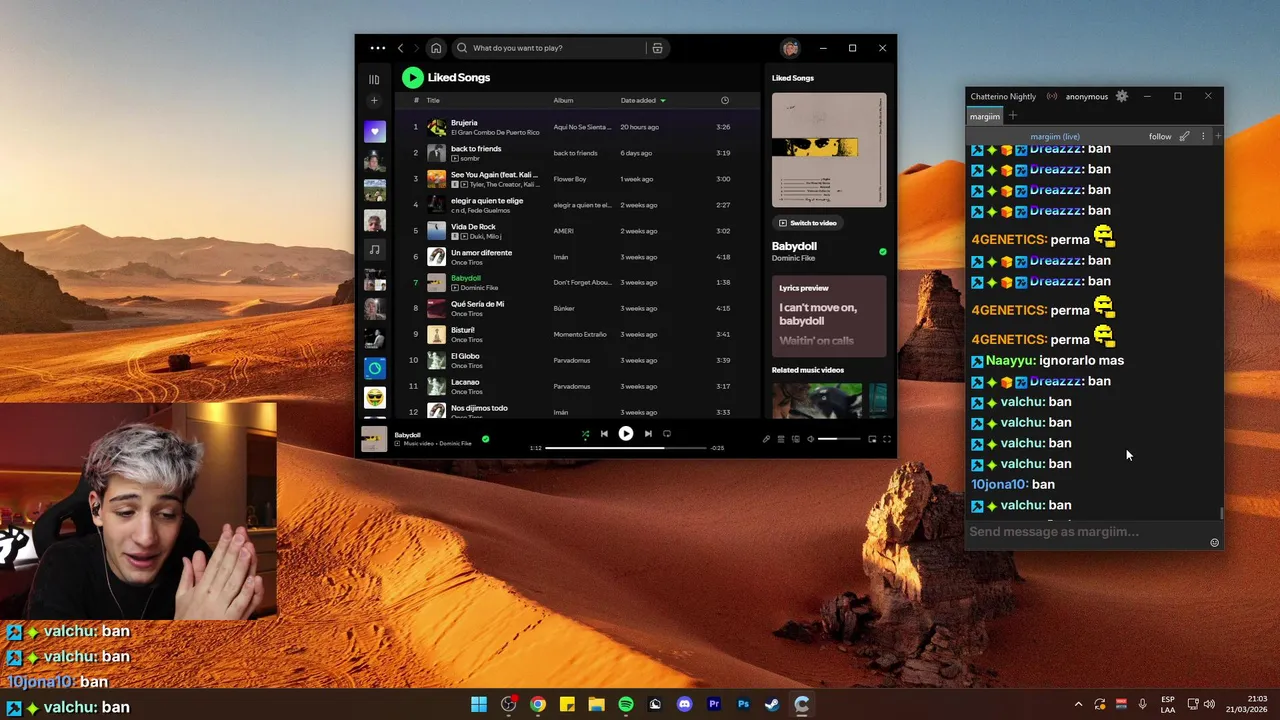Open Chrome from taskbar
This screenshot has height=720, width=1280.
point(538,704)
